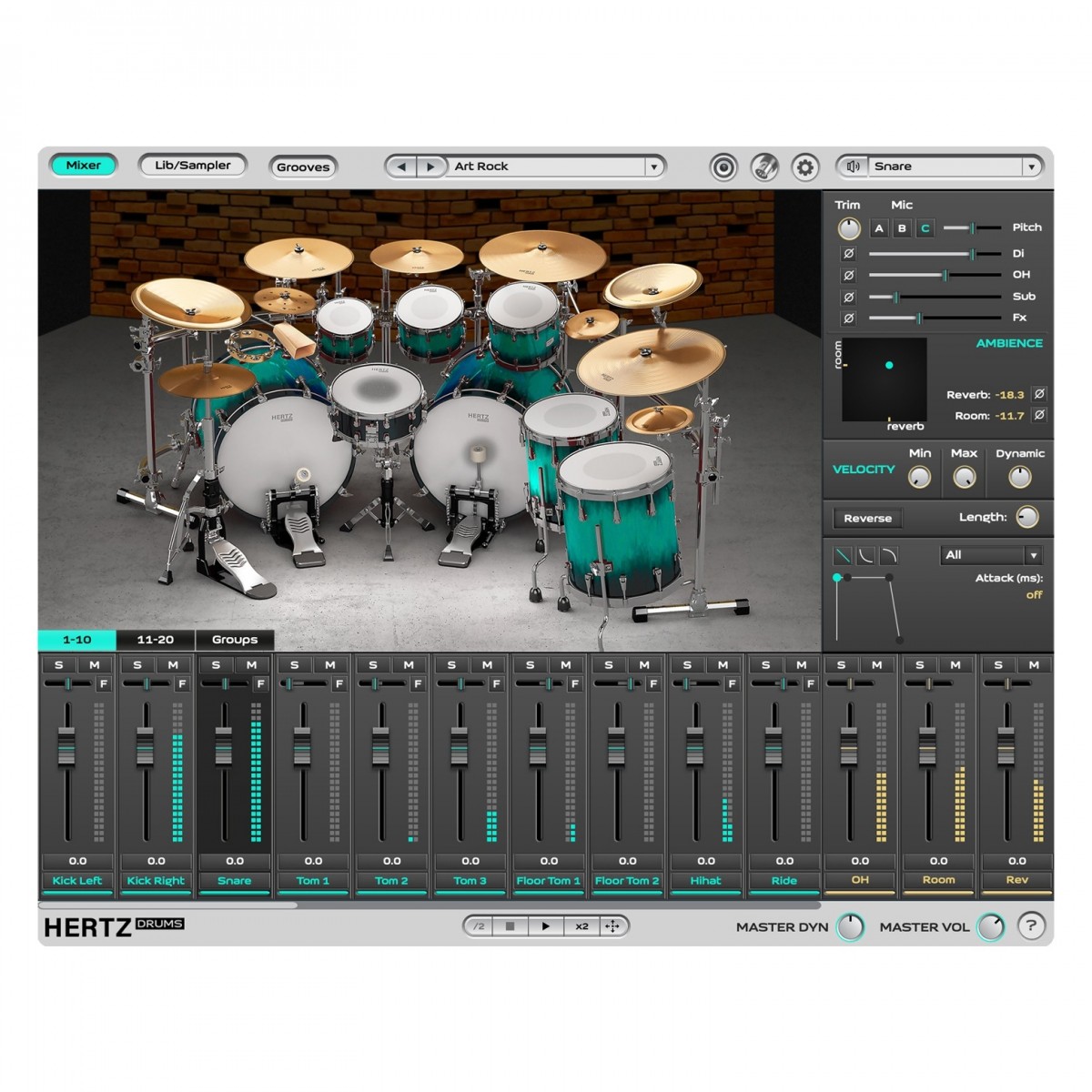The width and height of the screenshot is (1092, 1092).
Task: Mute the Hihat channel
Action: [723, 665]
